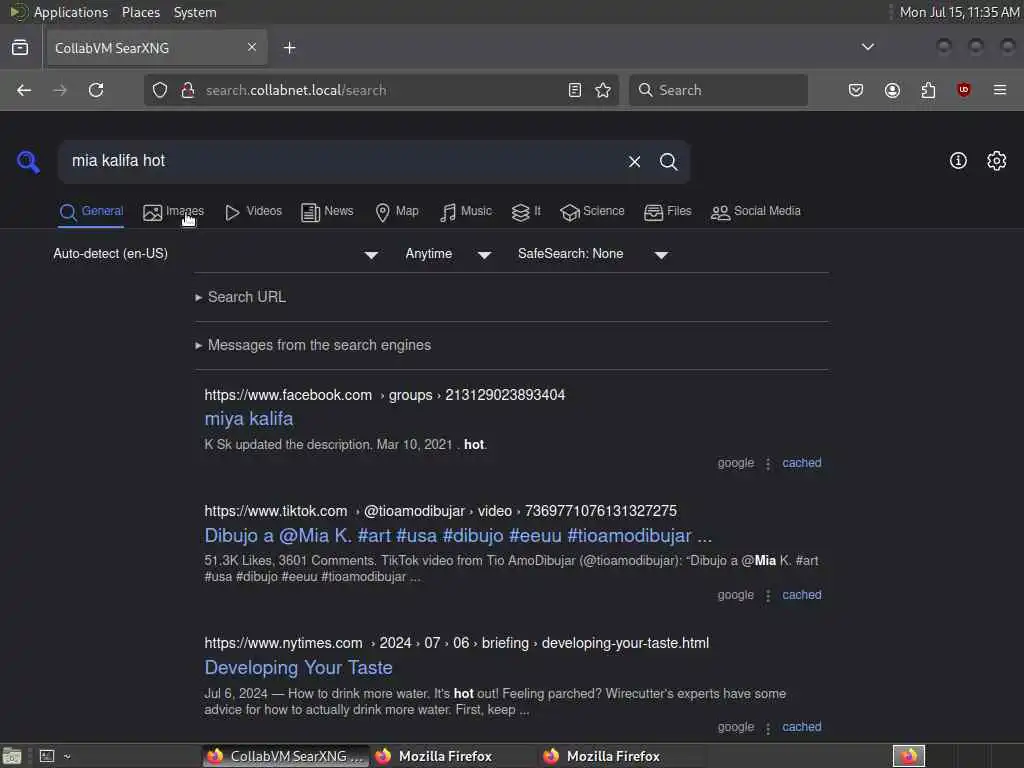Open the language Auto-detect dropdown
1024x768 pixels.
(x=216, y=254)
